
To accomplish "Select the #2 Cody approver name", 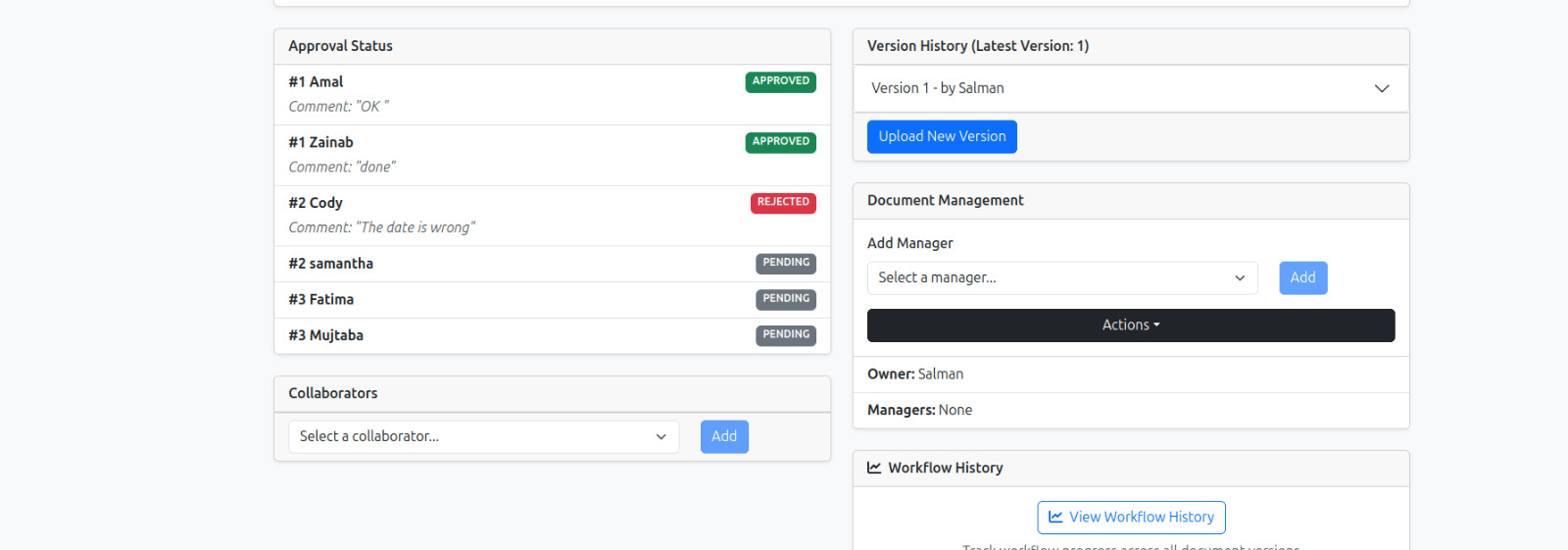I will click(x=316, y=204).
